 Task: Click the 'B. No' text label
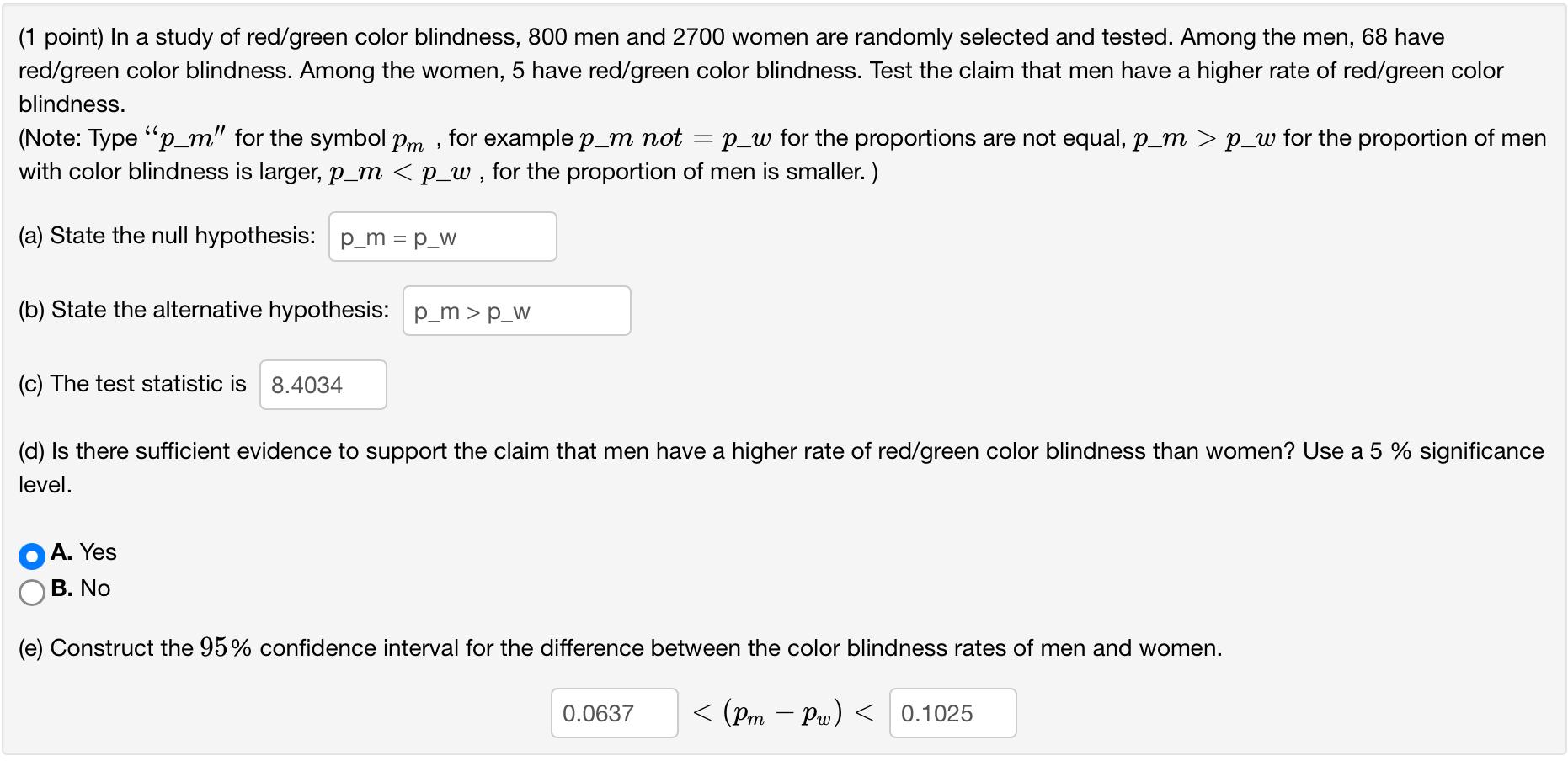click(80, 589)
